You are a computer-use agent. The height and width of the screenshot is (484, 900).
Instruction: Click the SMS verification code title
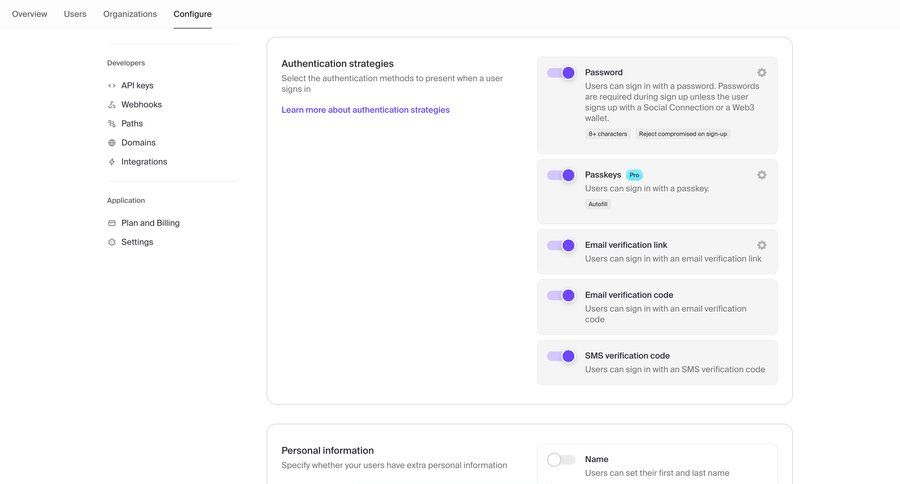coord(627,356)
